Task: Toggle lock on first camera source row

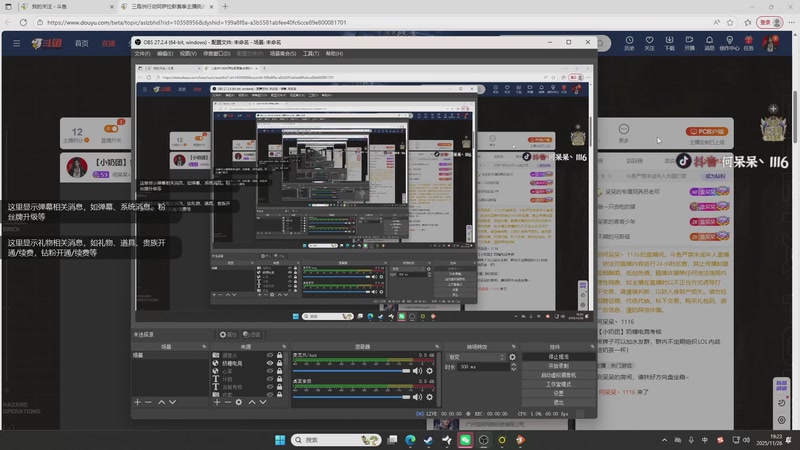Action: pos(279,355)
